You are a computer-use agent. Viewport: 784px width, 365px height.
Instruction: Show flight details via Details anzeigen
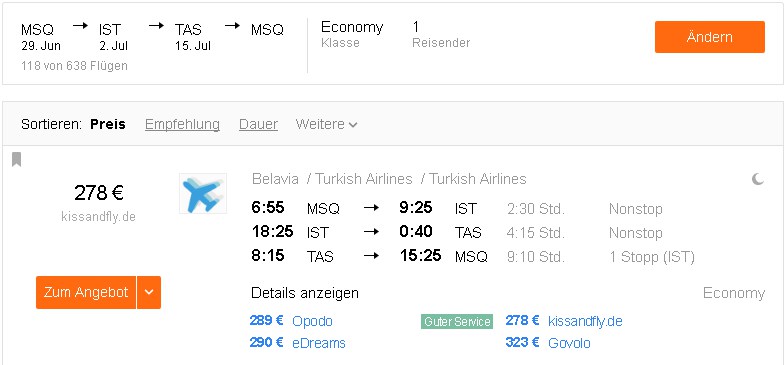[x=305, y=293]
